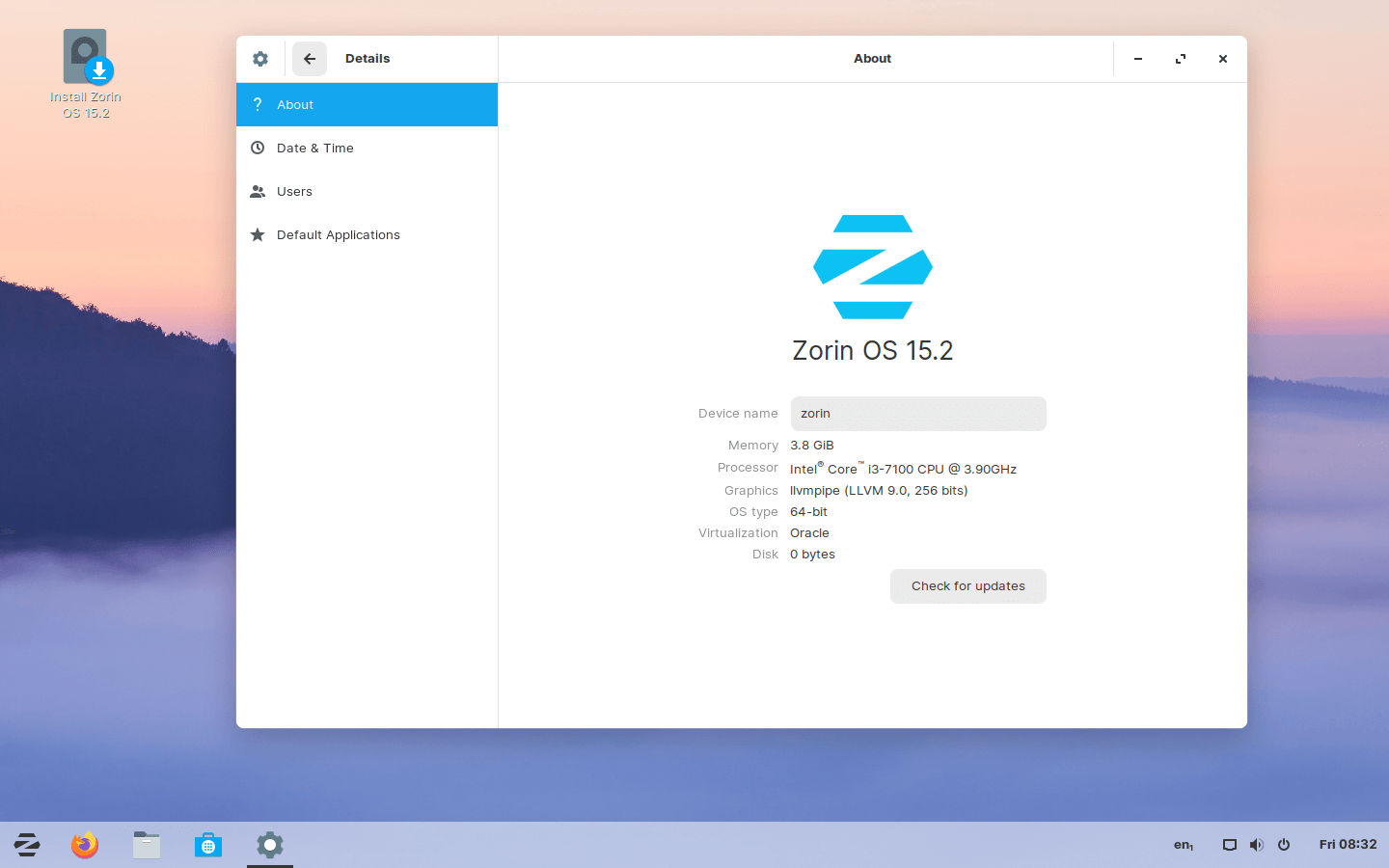Click the Default Applications star icon
Screen dimensions: 1389x868
(x=258, y=234)
